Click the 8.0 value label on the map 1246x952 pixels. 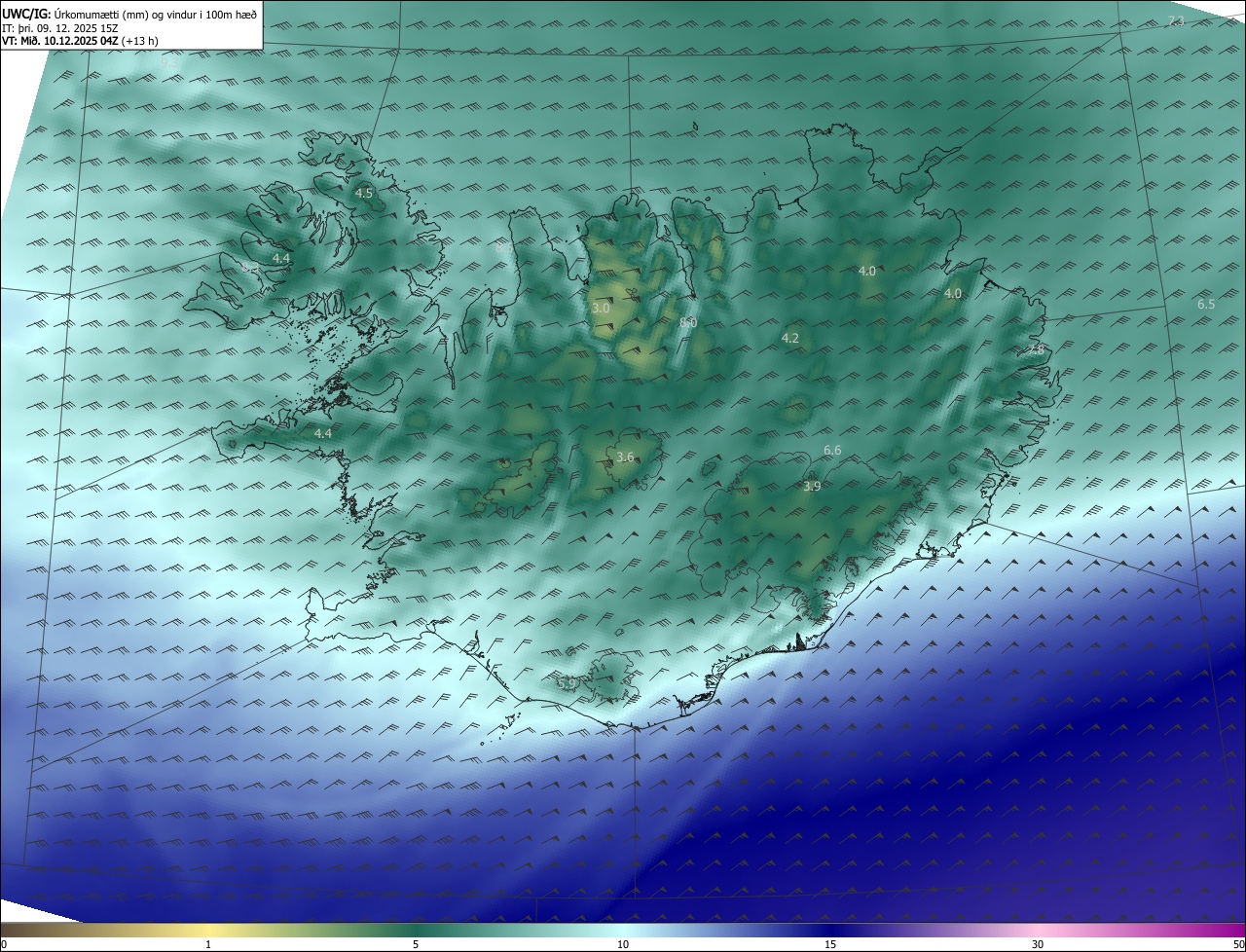pyautogui.click(x=688, y=322)
